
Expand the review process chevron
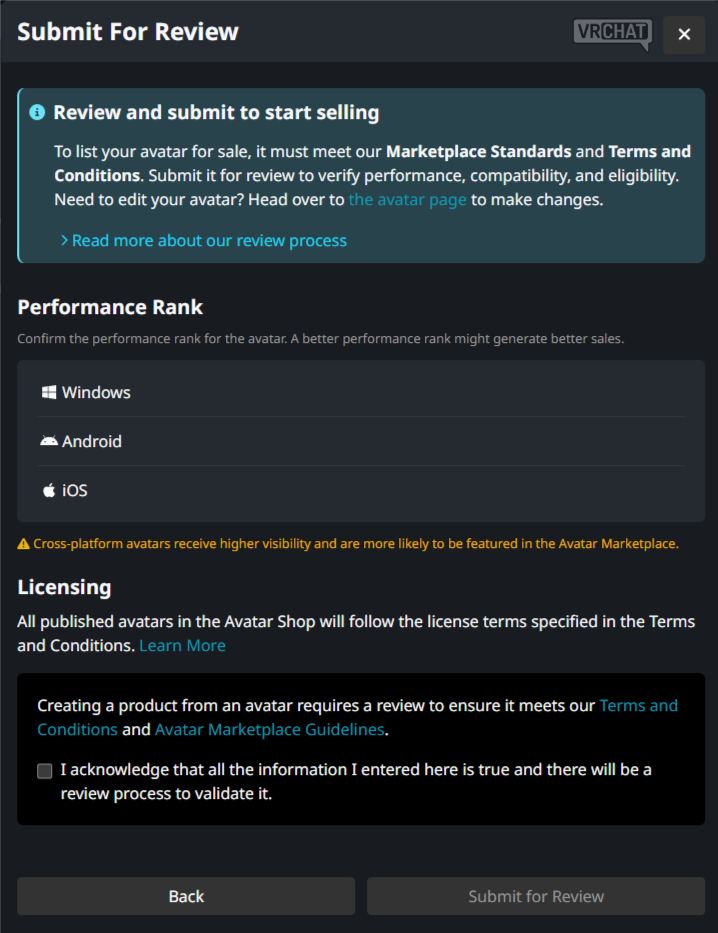click(64, 241)
